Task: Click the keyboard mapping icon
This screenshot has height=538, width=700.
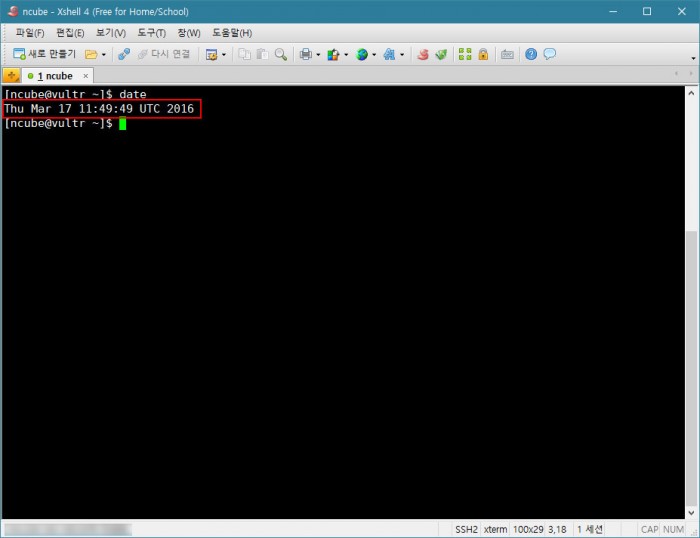Action: coord(507,54)
